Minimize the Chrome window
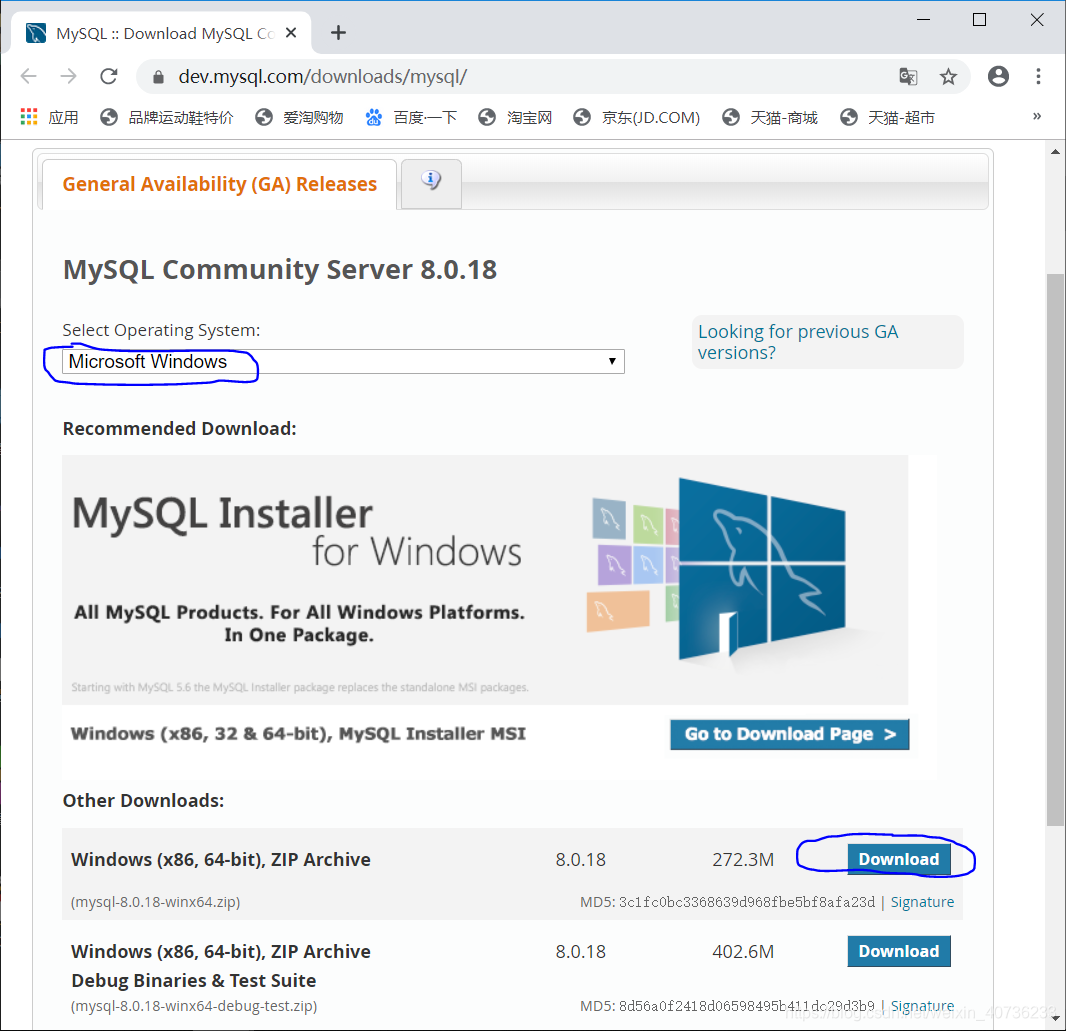The height and width of the screenshot is (1031, 1066). pos(923,20)
